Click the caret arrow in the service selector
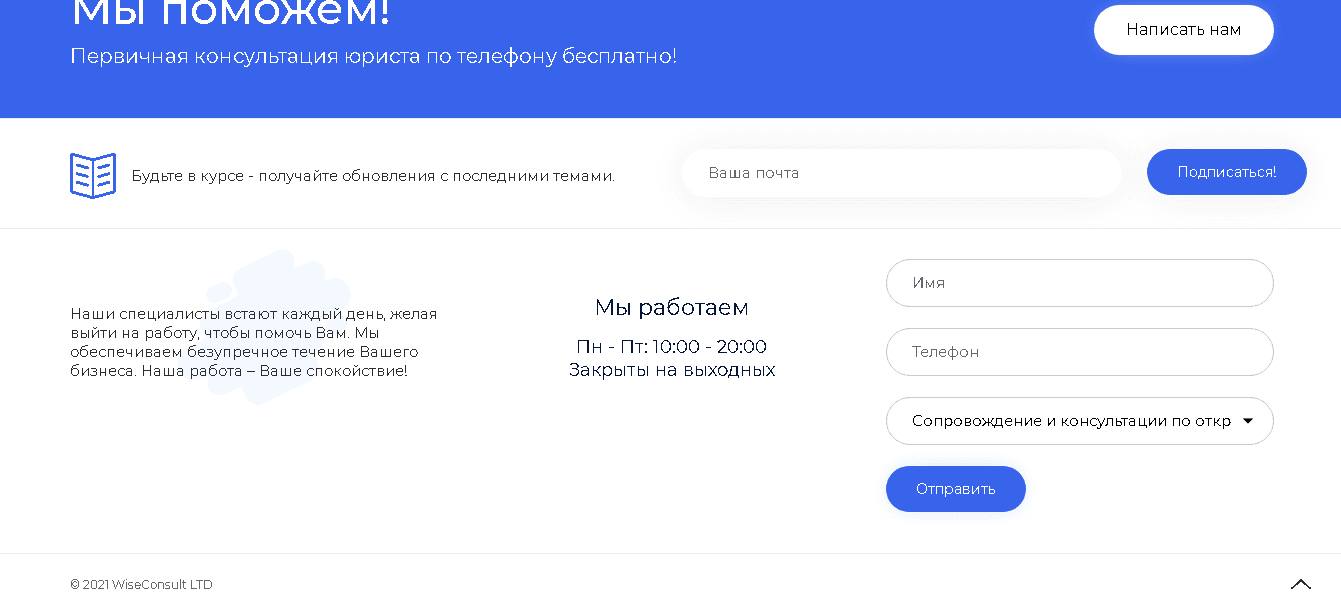Image resolution: width=1341 pixels, height=614 pixels. coord(1247,421)
